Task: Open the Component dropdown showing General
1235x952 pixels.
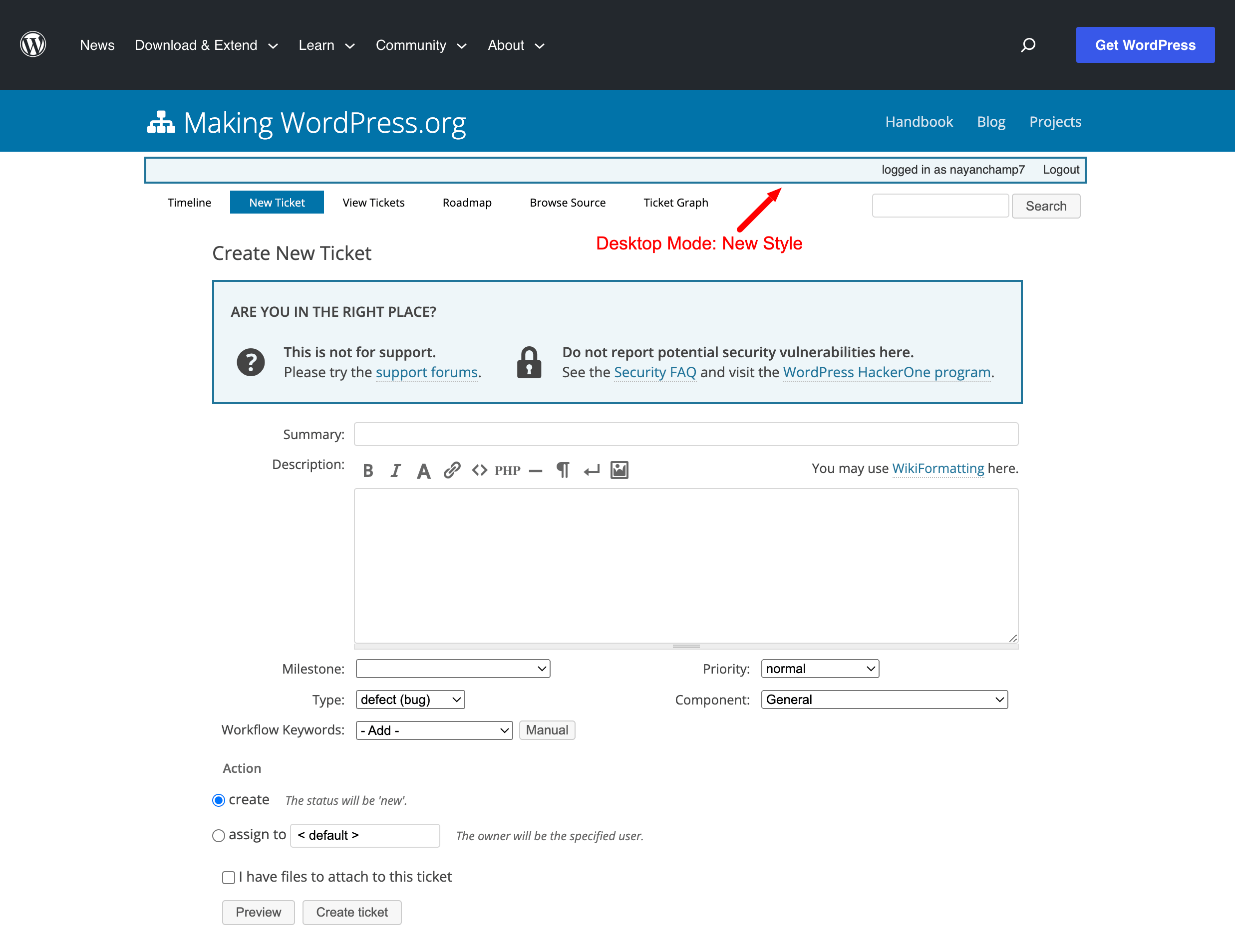Action: [884, 700]
